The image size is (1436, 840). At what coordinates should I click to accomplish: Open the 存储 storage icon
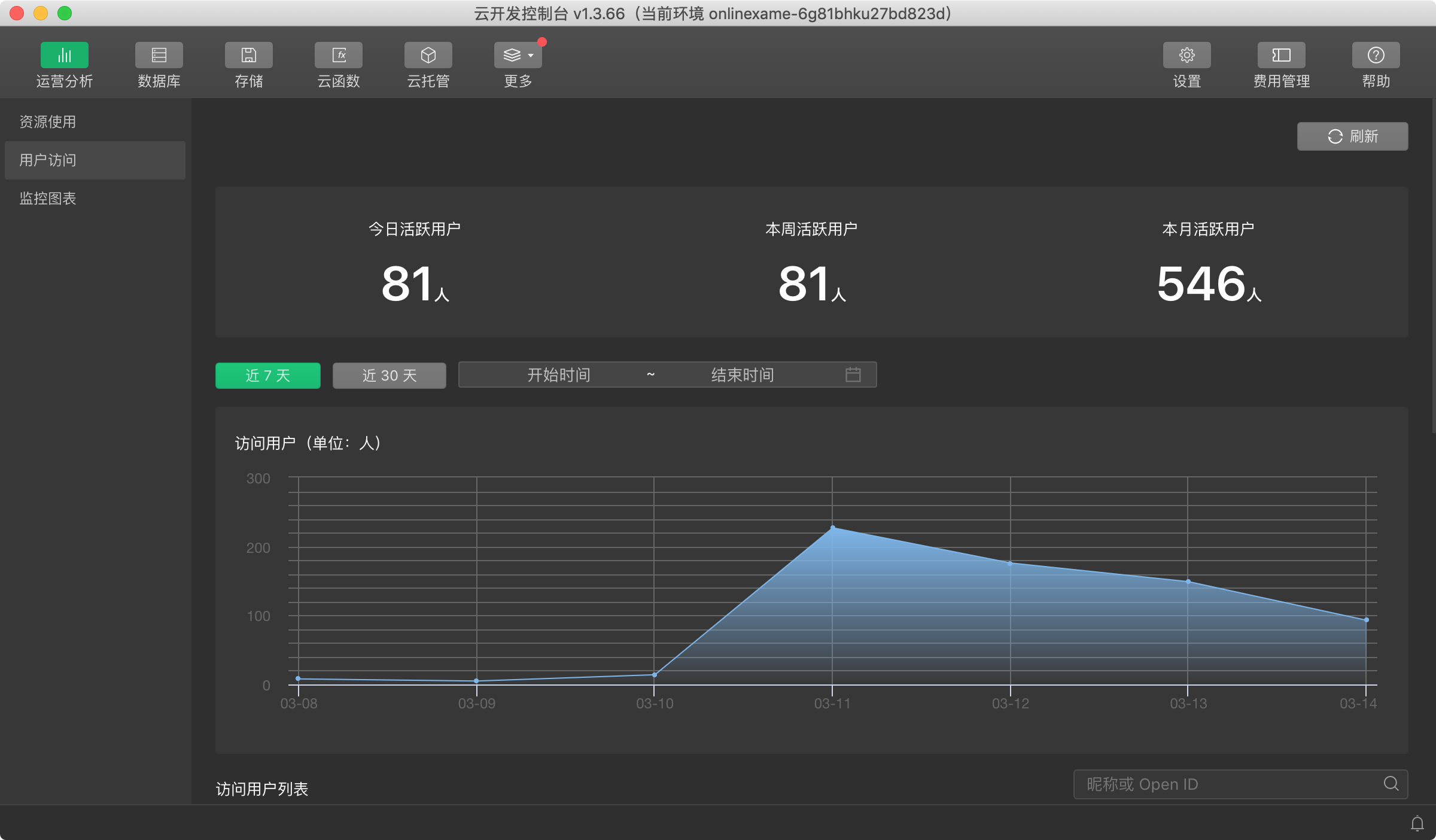[x=248, y=55]
